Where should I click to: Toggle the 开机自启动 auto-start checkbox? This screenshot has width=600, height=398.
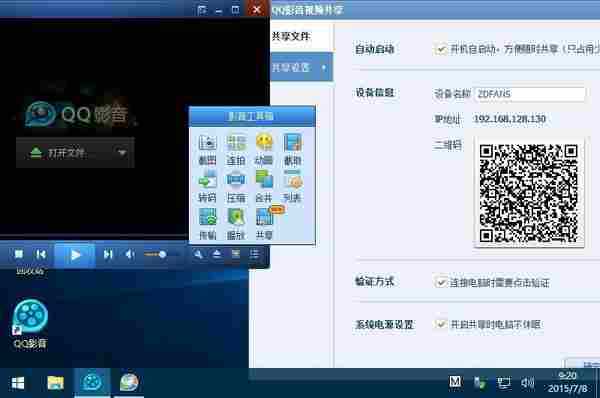[x=441, y=49]
